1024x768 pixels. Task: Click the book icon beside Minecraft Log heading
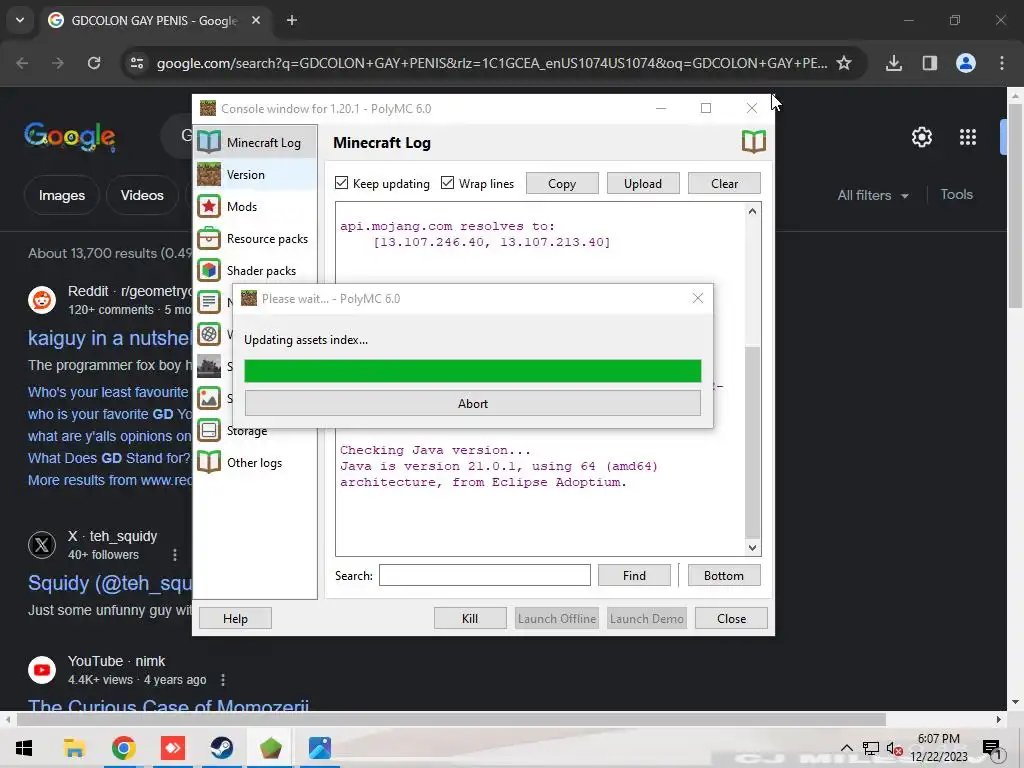[x=754, y=142]
